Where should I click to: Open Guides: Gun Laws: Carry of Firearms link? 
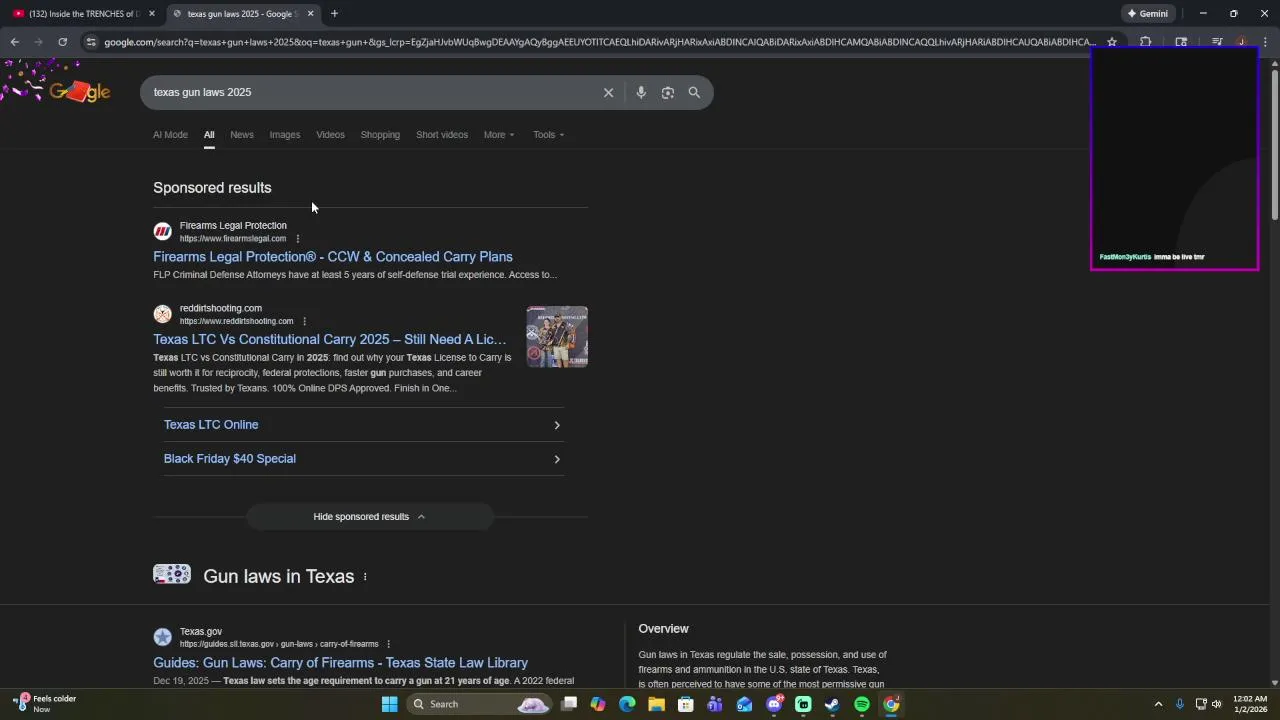point(340,663)
